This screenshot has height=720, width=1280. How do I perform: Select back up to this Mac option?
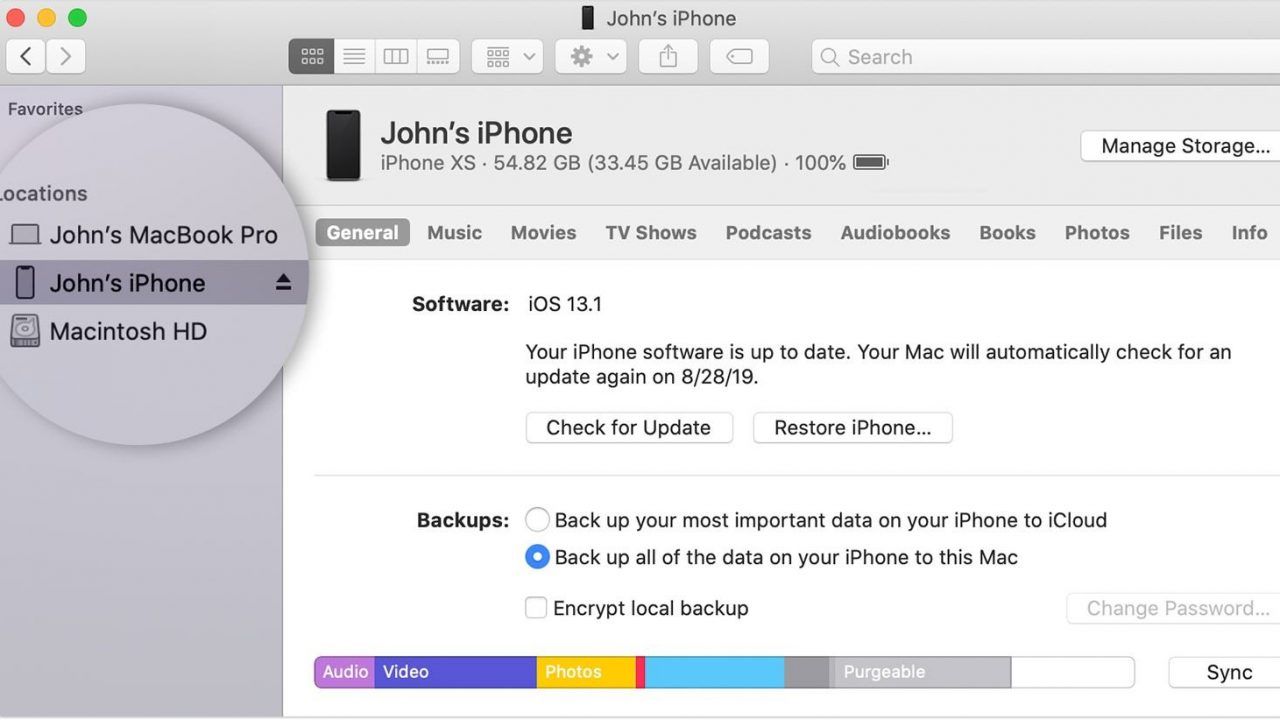(537, 557)
